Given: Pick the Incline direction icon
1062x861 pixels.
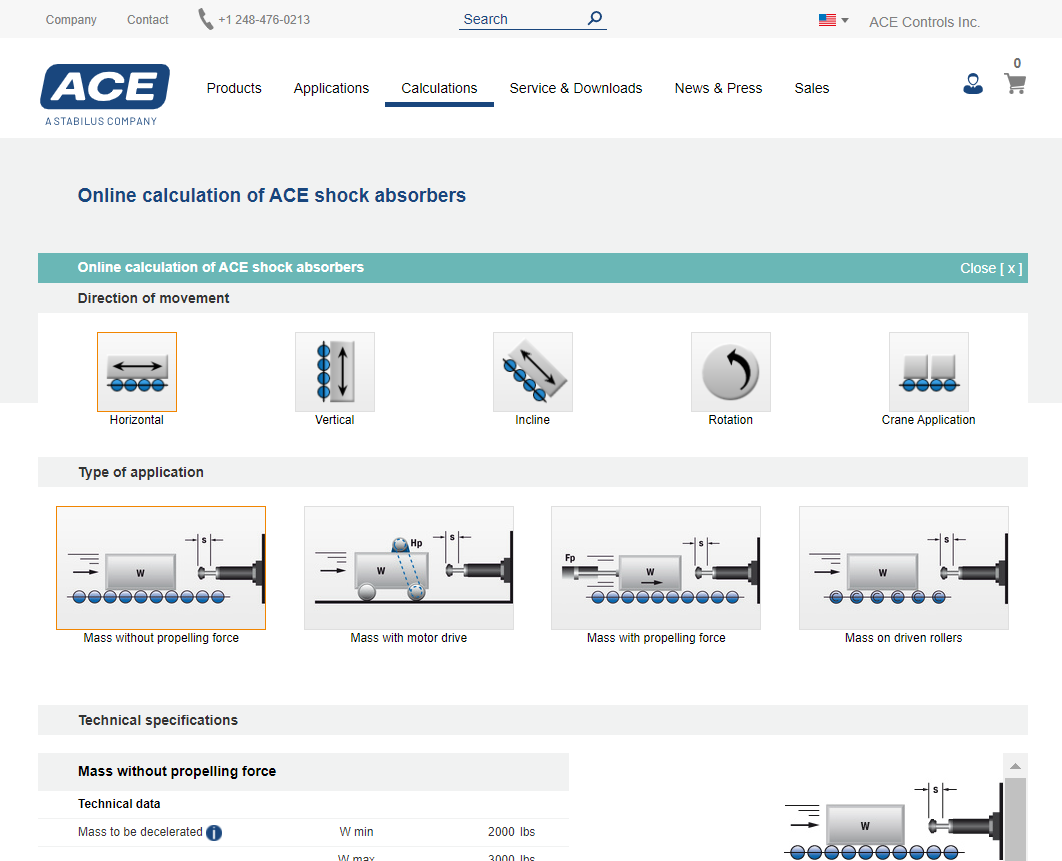Looking at the screenshot, I should click(533, 372).
